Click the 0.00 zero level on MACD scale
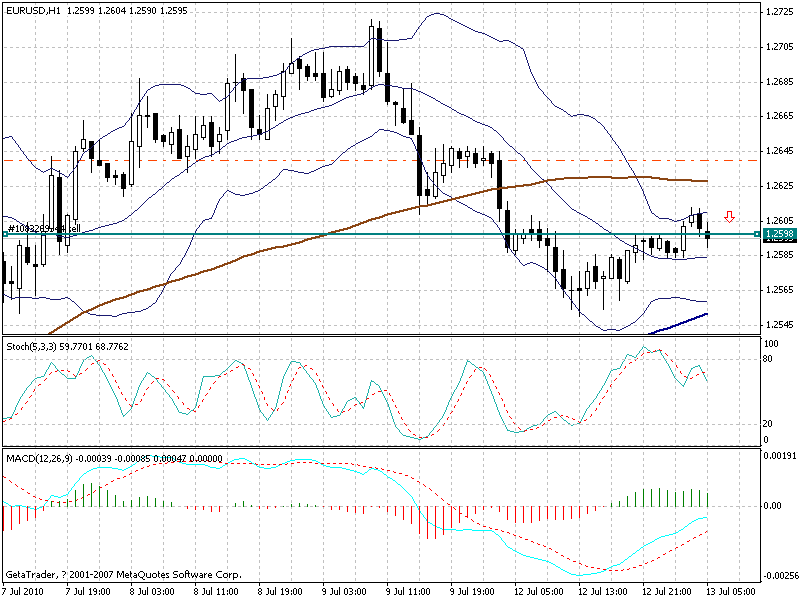Viewport: 800px width, 600px height. click(772, 506)
